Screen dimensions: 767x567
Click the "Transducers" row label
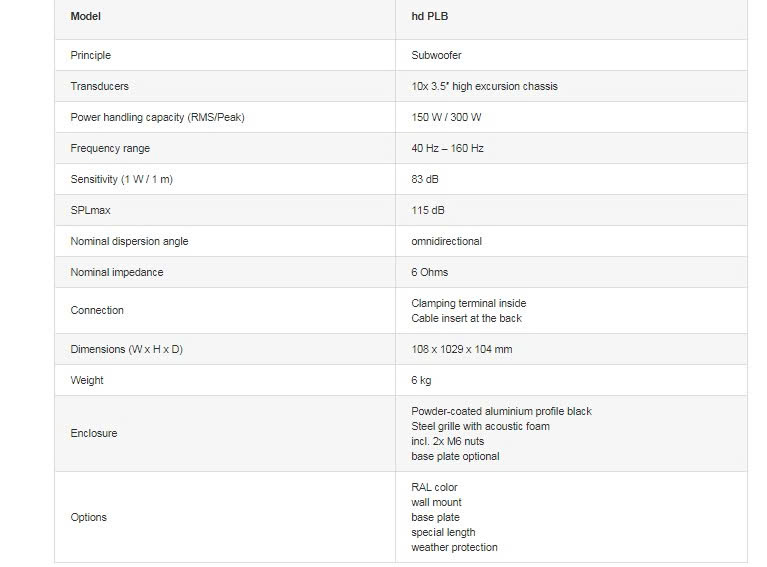point(99,86)
